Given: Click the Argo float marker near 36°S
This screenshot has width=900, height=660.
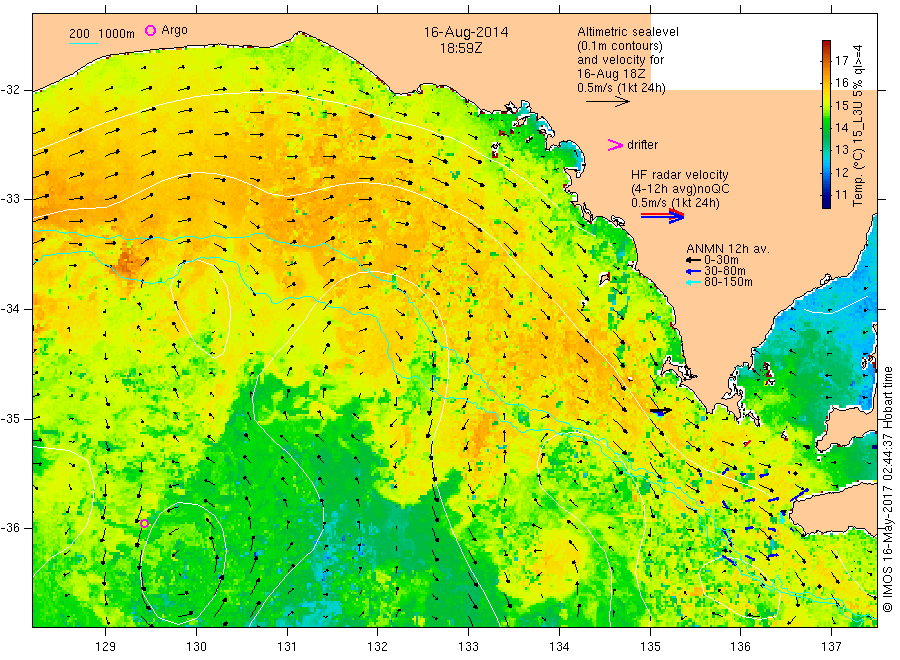Looking at the screenshot, I should pos(145,523).
